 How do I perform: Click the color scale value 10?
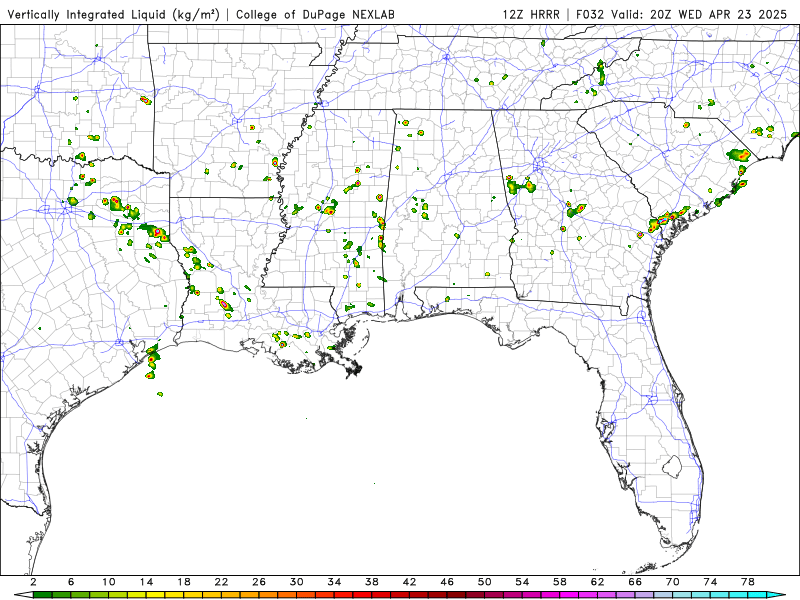tap(109, 582)
